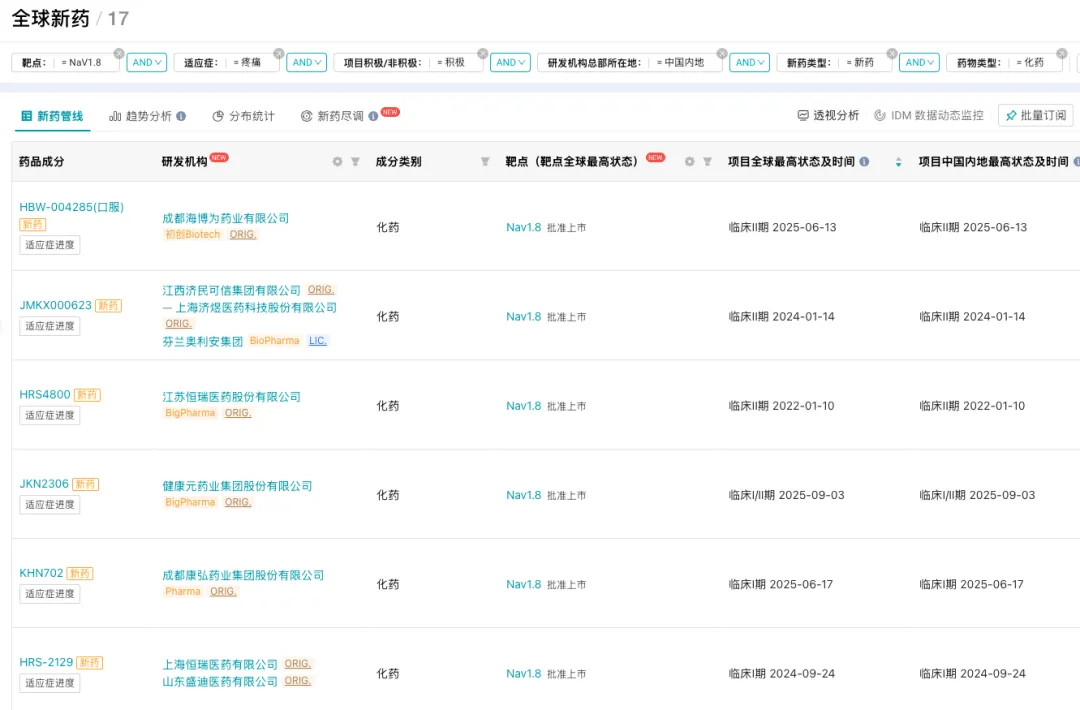Click filter funnel icon in 成分类别 column

(x=485, y=162)
